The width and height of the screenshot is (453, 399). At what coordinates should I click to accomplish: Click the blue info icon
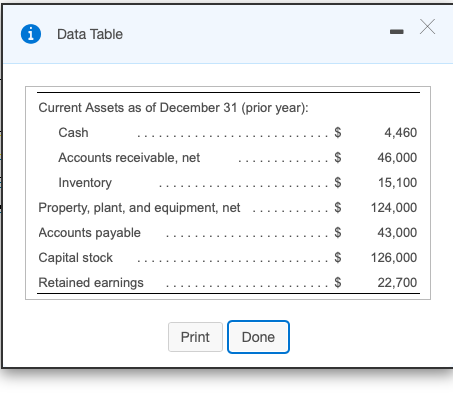click(x=31, y=34)
